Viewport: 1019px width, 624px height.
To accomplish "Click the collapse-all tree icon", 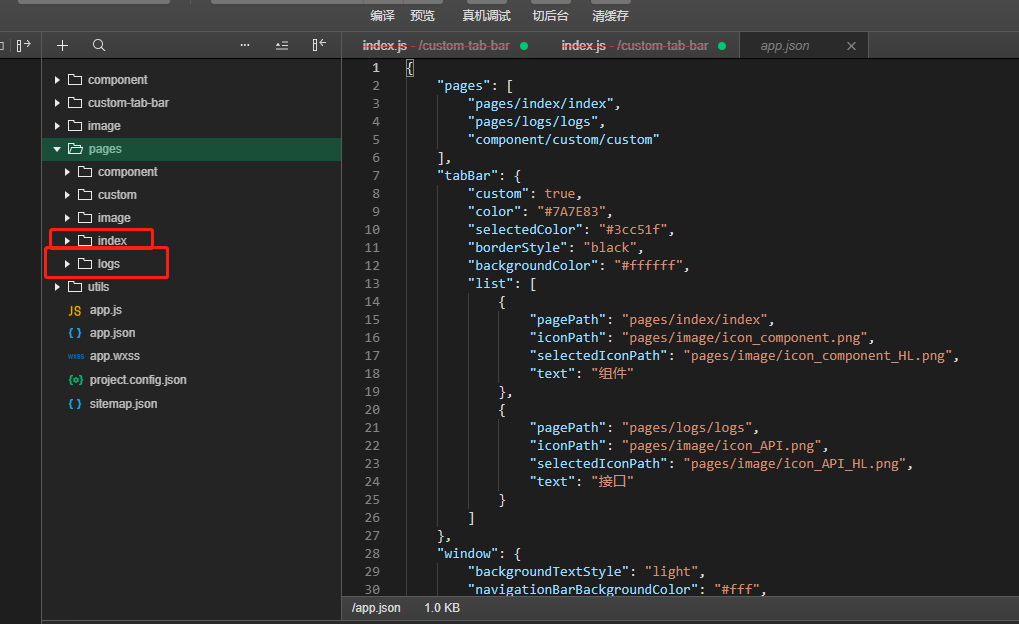I will (x=282, y=46).
